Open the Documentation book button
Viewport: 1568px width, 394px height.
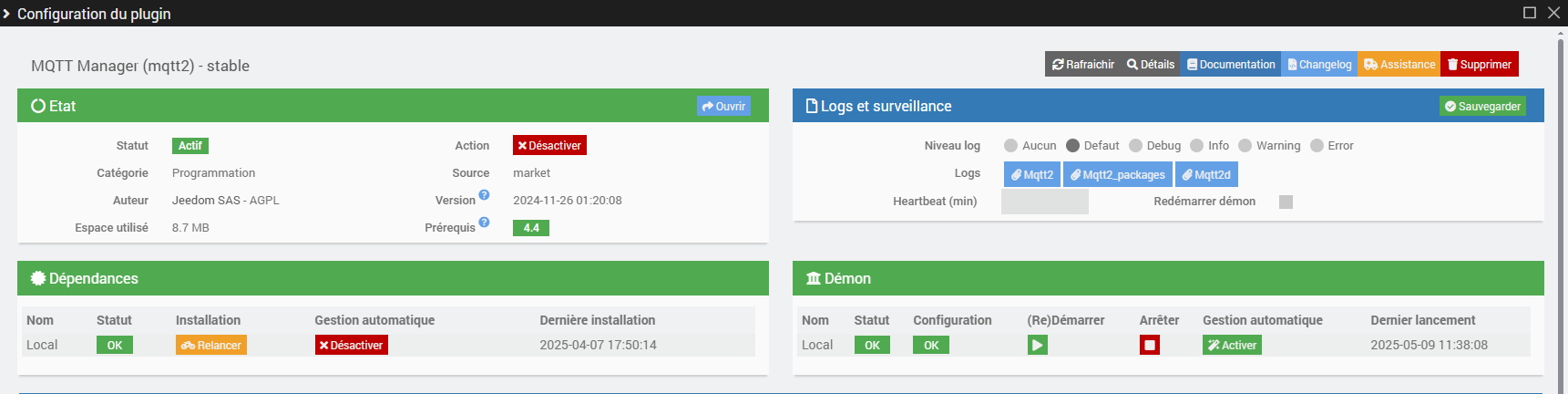tap(1231, 64)
